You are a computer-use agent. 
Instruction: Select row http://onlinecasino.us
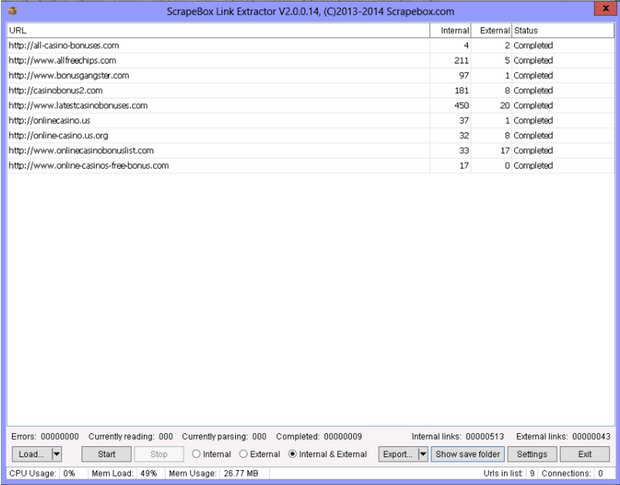click(x=310, y=121)
